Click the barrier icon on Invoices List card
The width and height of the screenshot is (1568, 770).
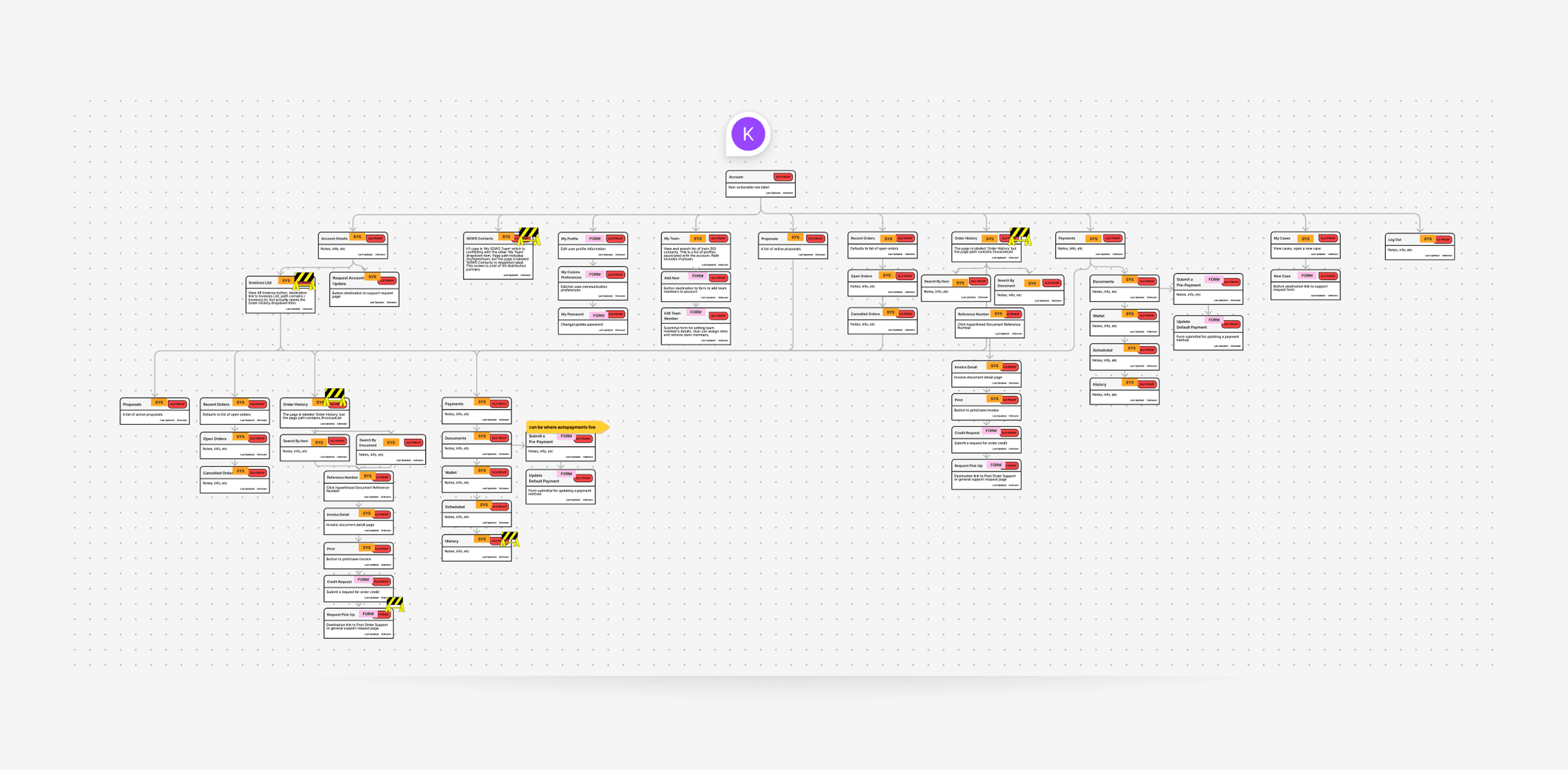coord(304,281)
